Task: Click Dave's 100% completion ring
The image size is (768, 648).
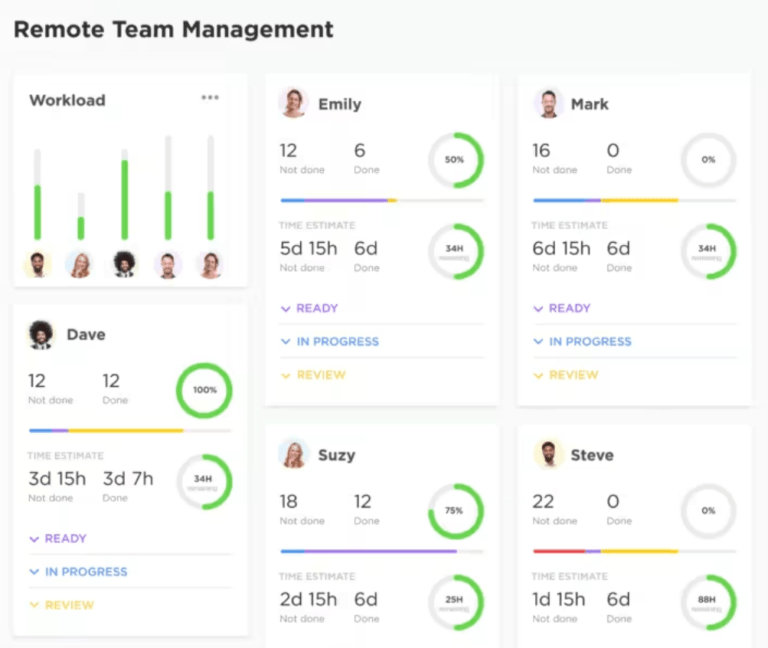Action: pyautogui.click(x=204, y=390)
